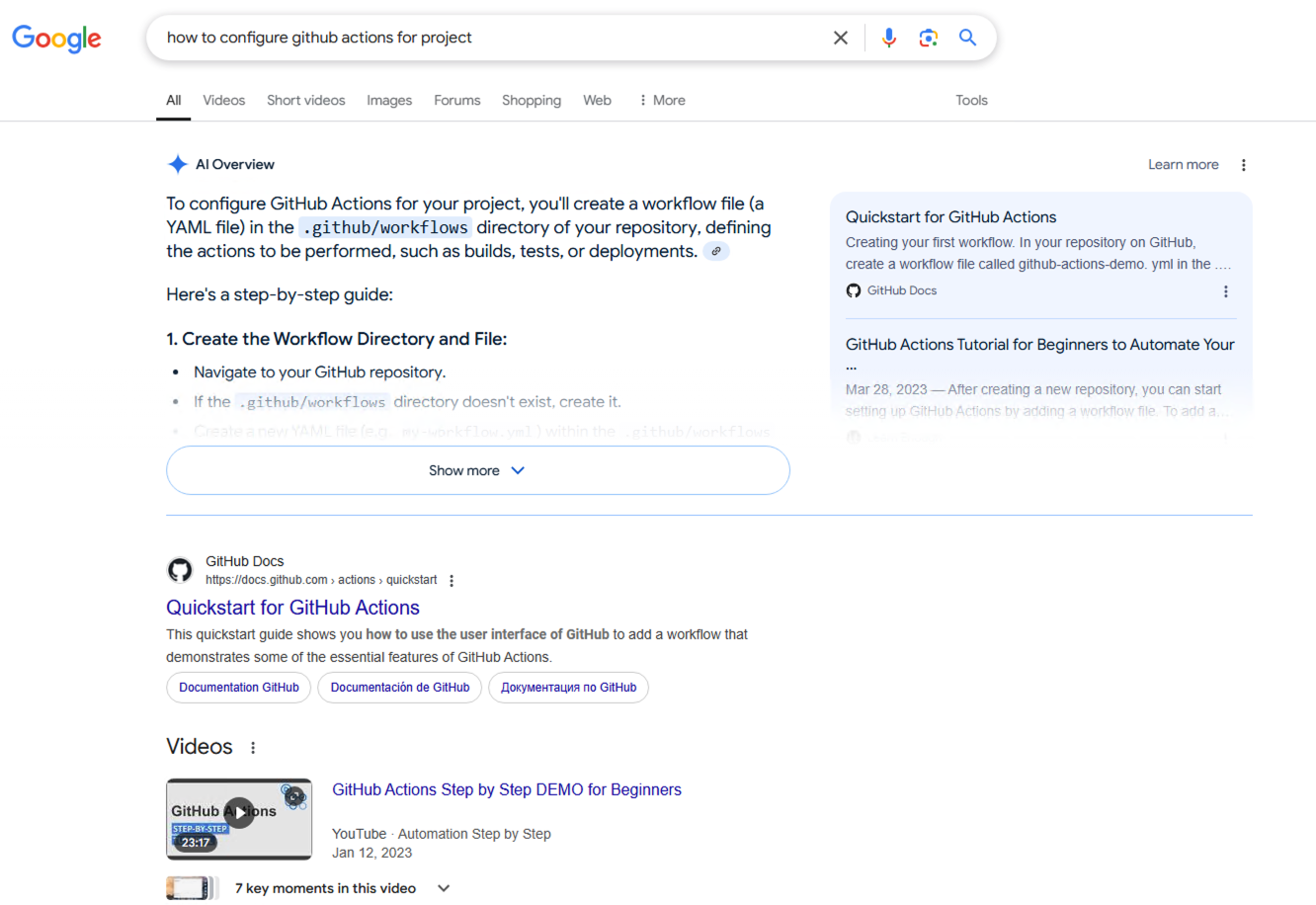
Task: Click the source link chip after deployments
Action: [716, 251]
